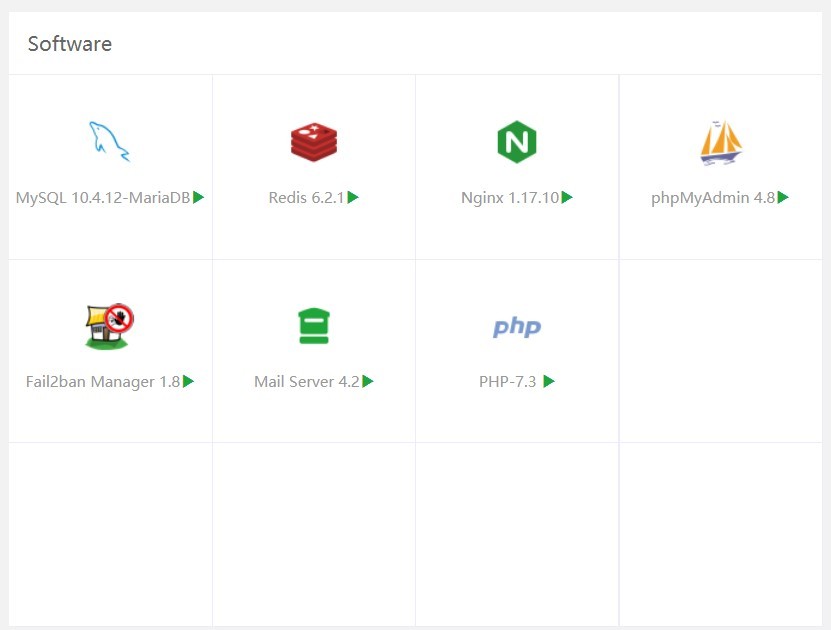Click the PHP logo icon

click(517, 327)
